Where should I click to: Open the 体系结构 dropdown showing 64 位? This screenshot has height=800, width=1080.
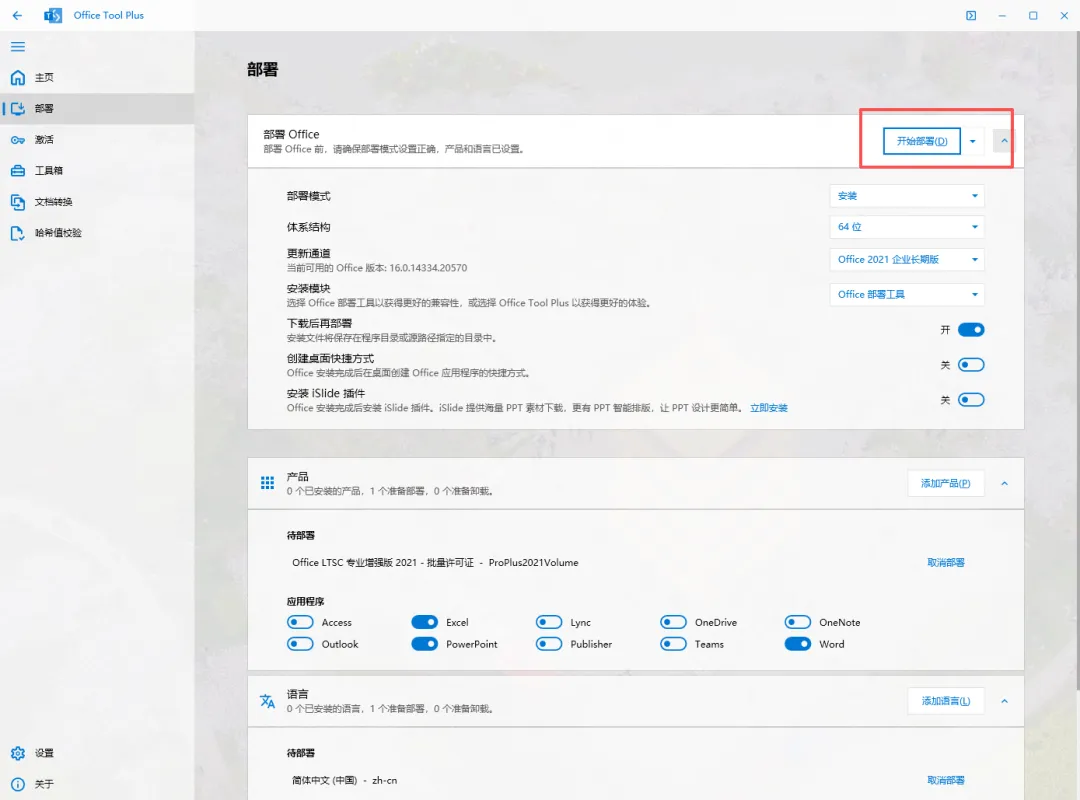[x=907, y=227]
